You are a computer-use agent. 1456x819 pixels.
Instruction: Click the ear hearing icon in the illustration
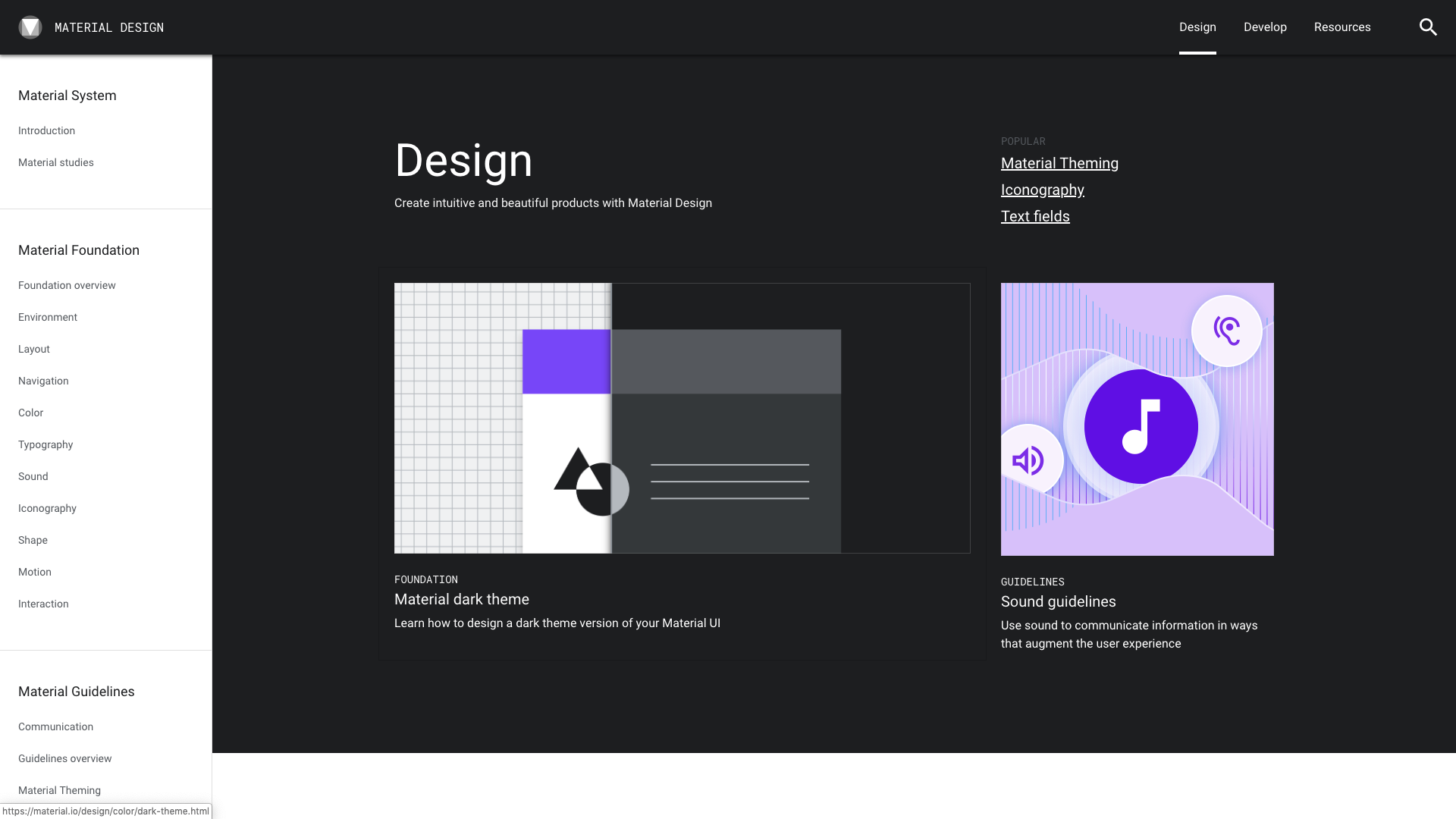[1226, 331]
